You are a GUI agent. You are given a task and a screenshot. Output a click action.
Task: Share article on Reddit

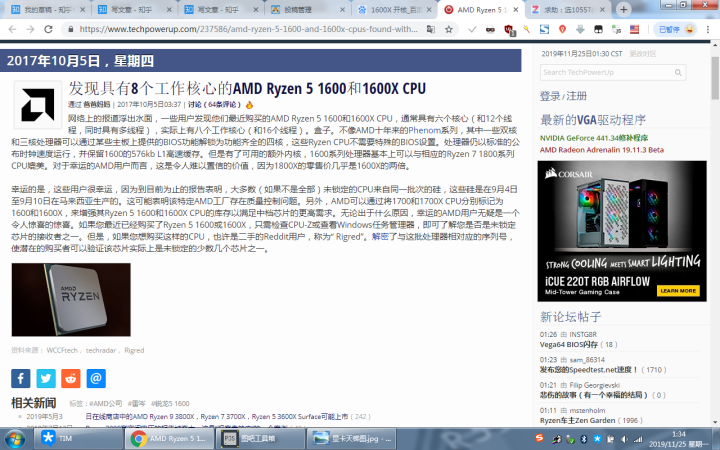click(x=71, y=378)
